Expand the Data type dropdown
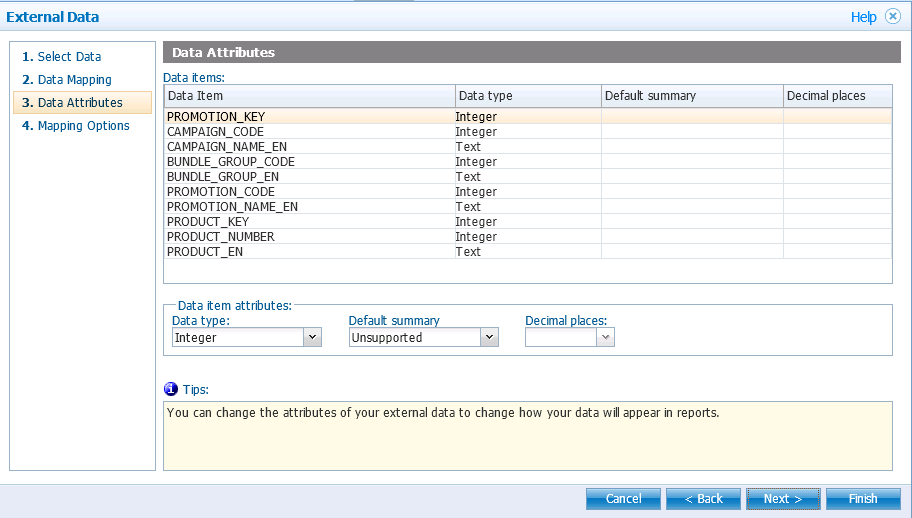This screenshot has height=518, width=912. (312, 337)
